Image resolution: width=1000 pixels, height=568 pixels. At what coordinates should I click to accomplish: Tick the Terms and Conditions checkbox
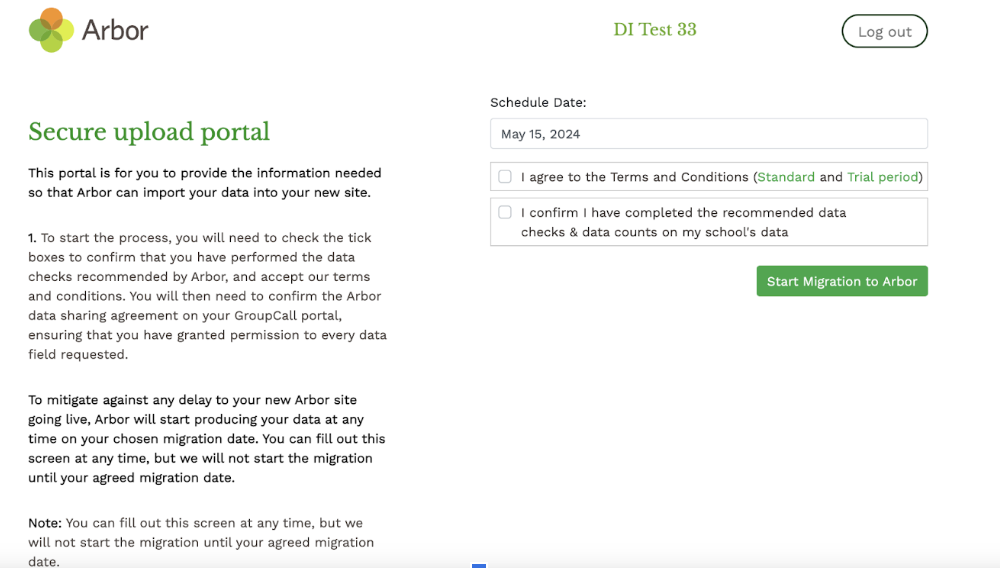(x=505, y=177)
